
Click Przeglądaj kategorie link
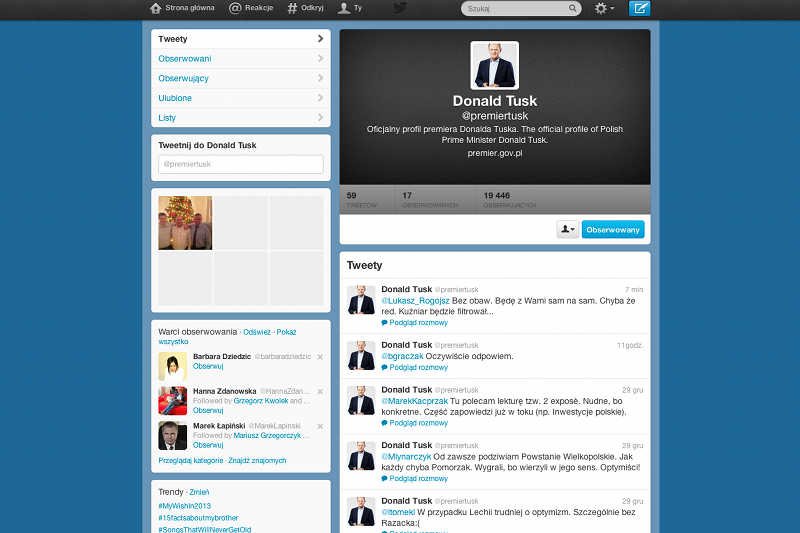click(x=191, y=461)
